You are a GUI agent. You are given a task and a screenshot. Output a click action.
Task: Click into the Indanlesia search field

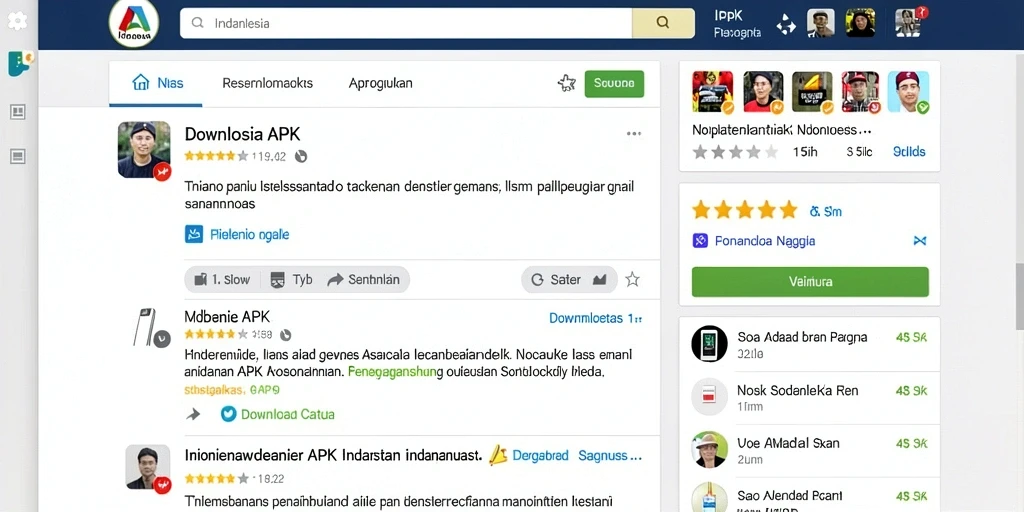406,23
